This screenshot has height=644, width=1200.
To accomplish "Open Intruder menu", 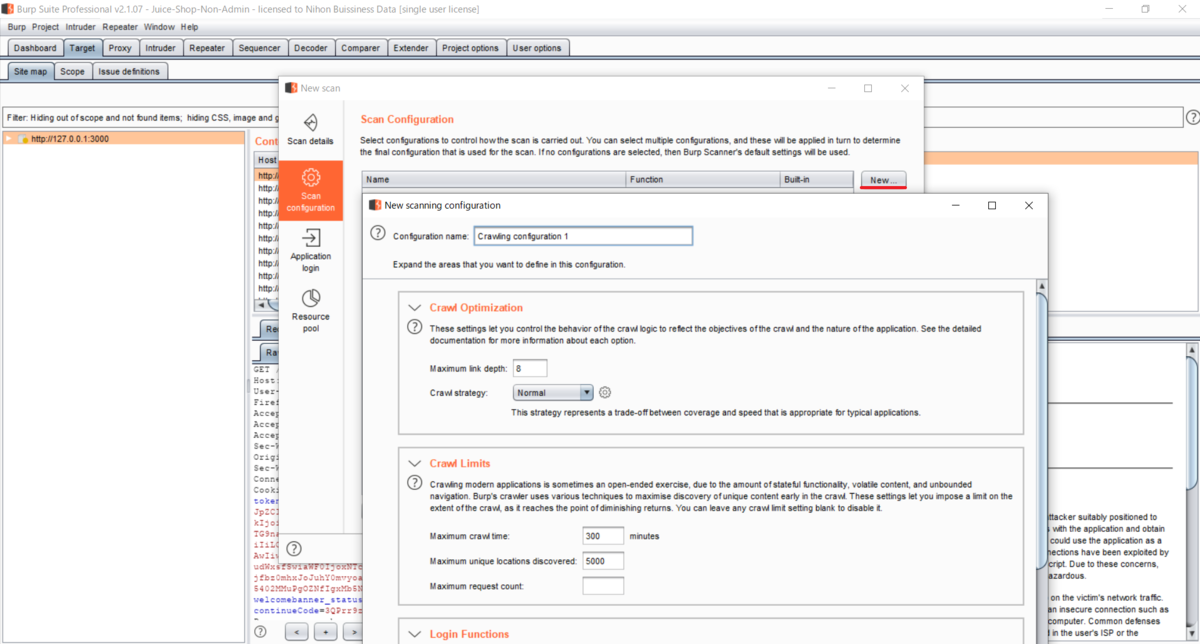I will click(81, 27).
